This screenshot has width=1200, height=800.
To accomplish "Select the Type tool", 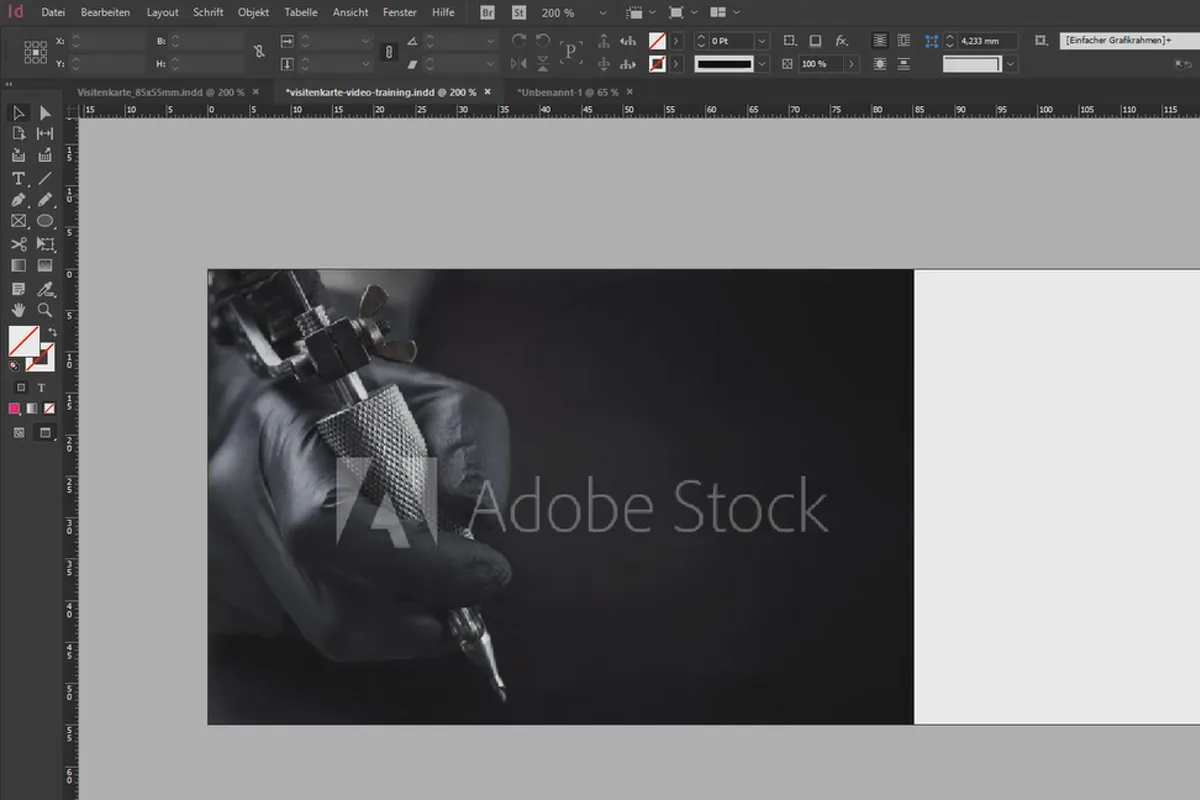I will pyautogui.click(x=18, y=179).
